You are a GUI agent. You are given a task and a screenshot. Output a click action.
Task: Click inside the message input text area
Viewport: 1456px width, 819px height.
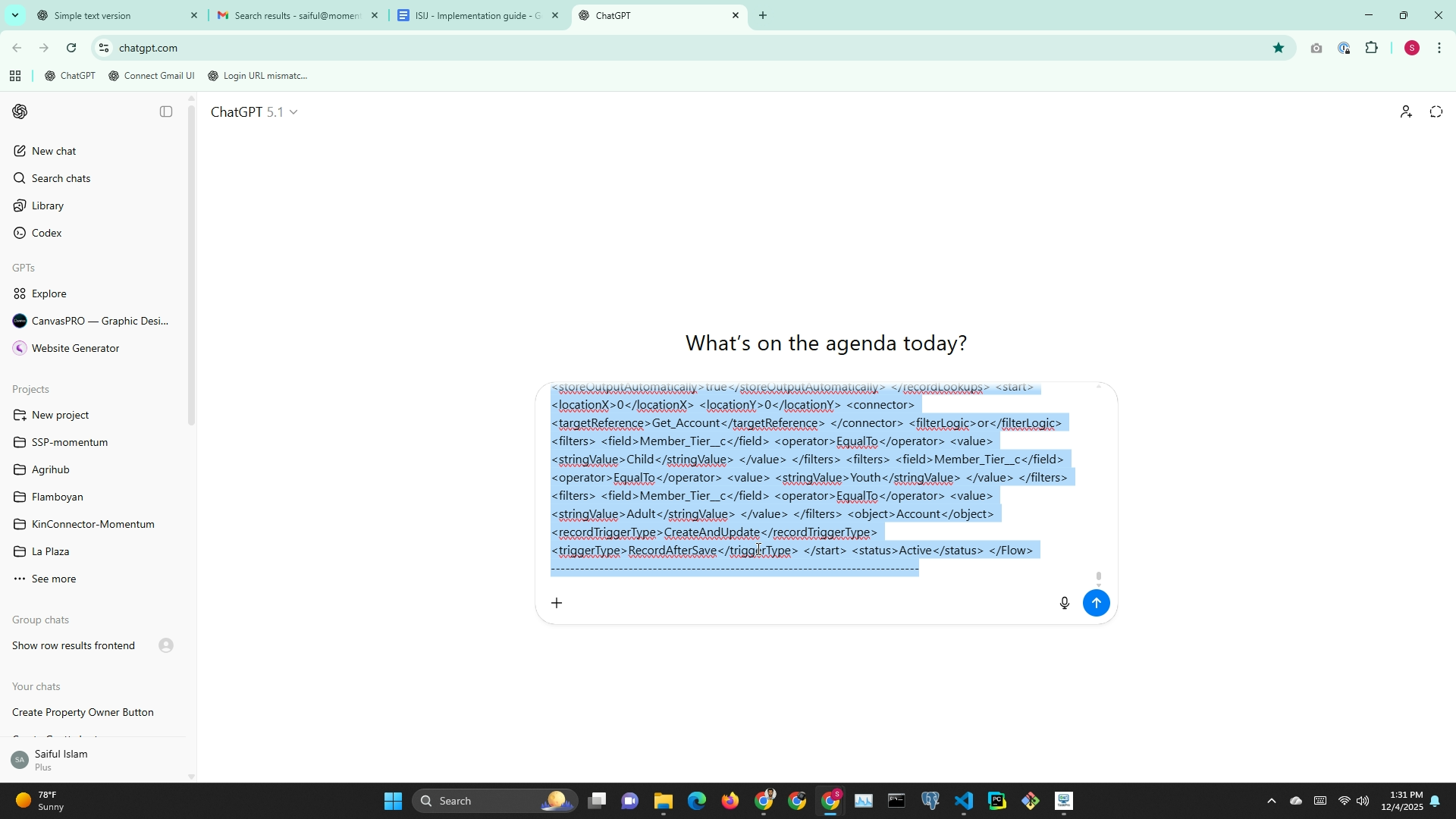point(804,485)
